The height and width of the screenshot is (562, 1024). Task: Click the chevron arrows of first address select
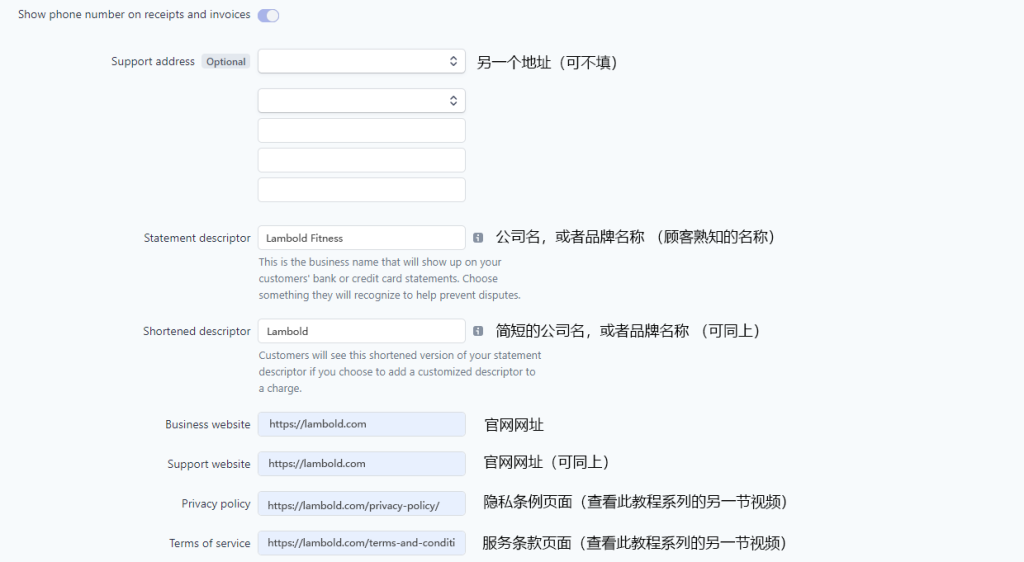[x=453, y=61]
